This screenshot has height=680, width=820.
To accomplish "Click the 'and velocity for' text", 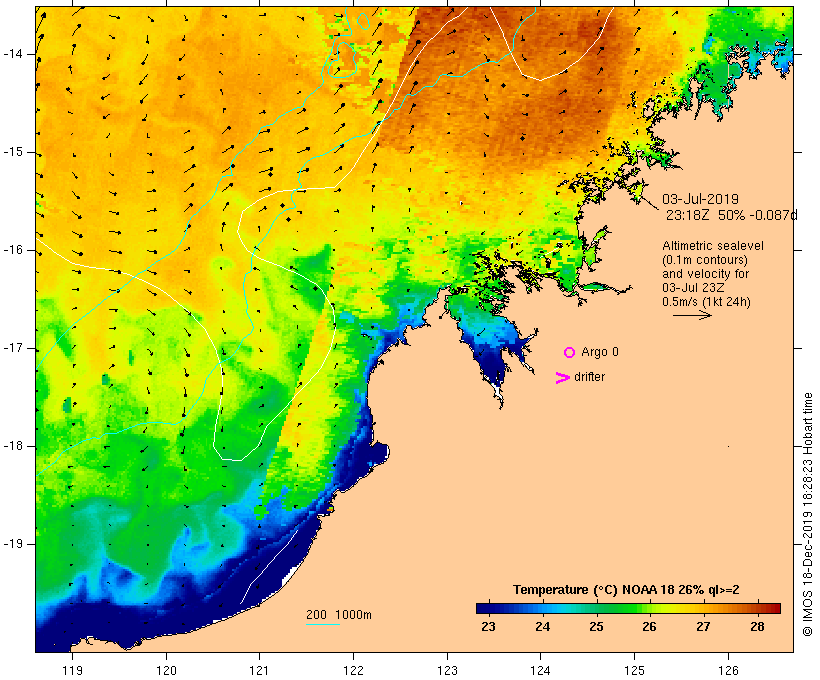I will pos(705,274).
